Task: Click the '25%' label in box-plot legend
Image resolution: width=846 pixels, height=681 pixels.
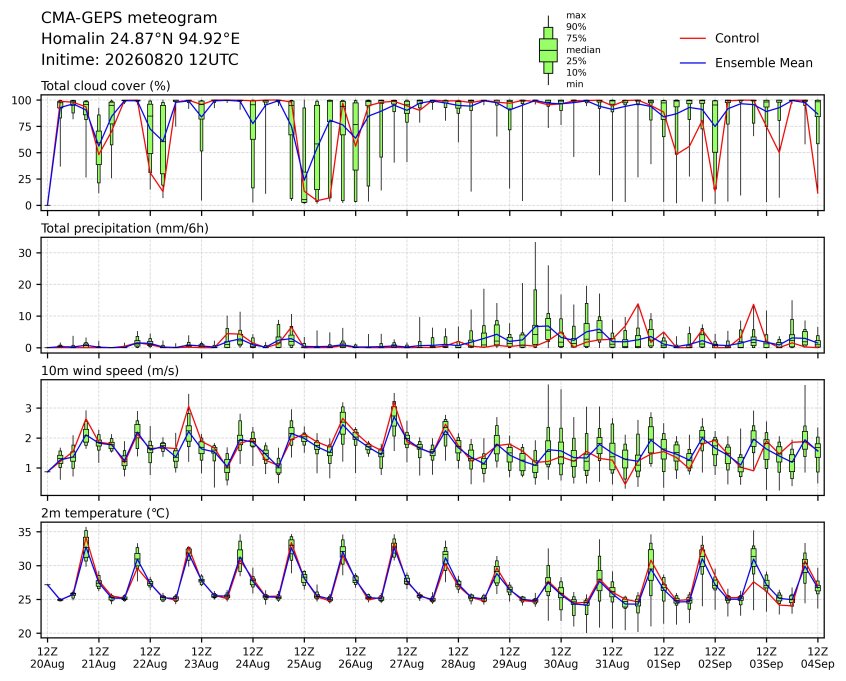Action: [x=576, y=61]
